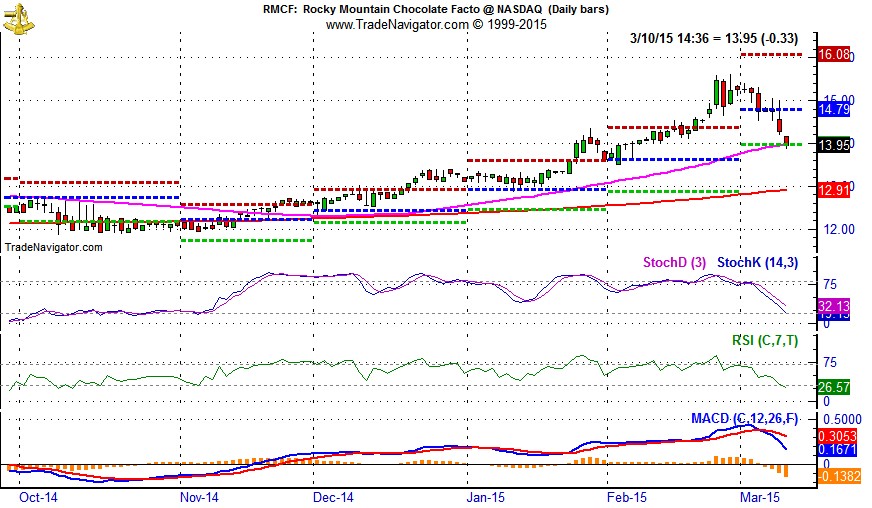Click the 75 level on RSI axis

pyautogui.click(x=830, y=363)
